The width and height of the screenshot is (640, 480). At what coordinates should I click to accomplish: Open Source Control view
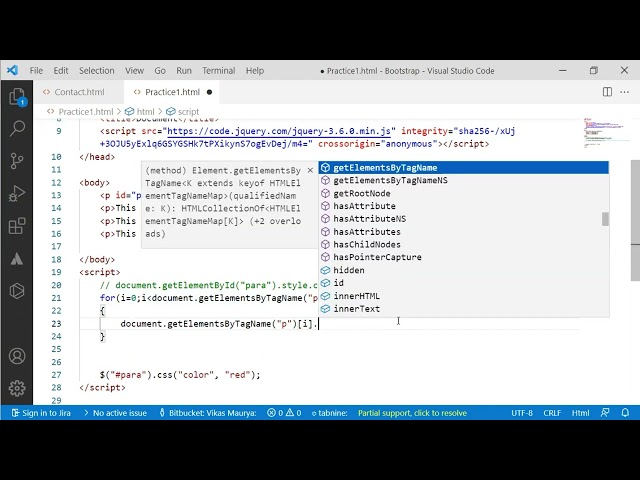click(17, 161)
